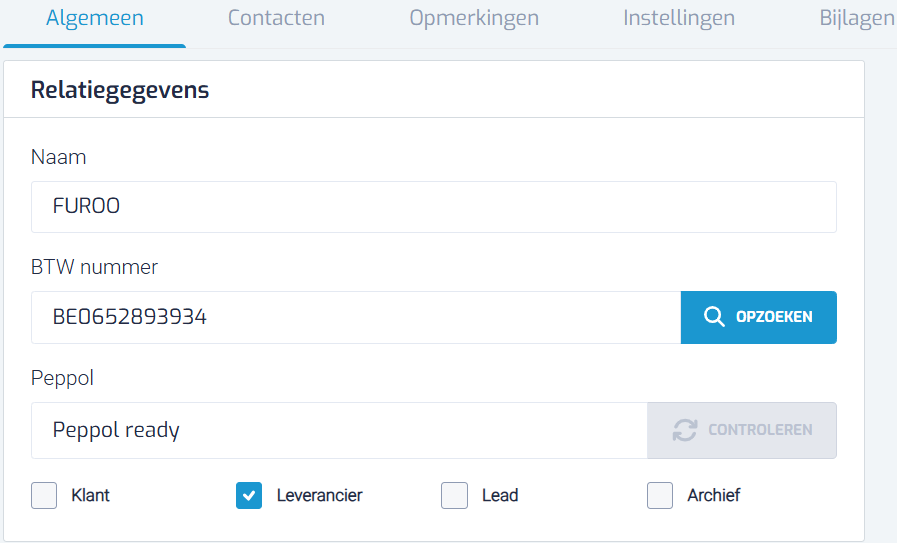Viewport: 897px width, 543px height.
Task: Click the Relatiegegevens section header
Action: [120, 90]
